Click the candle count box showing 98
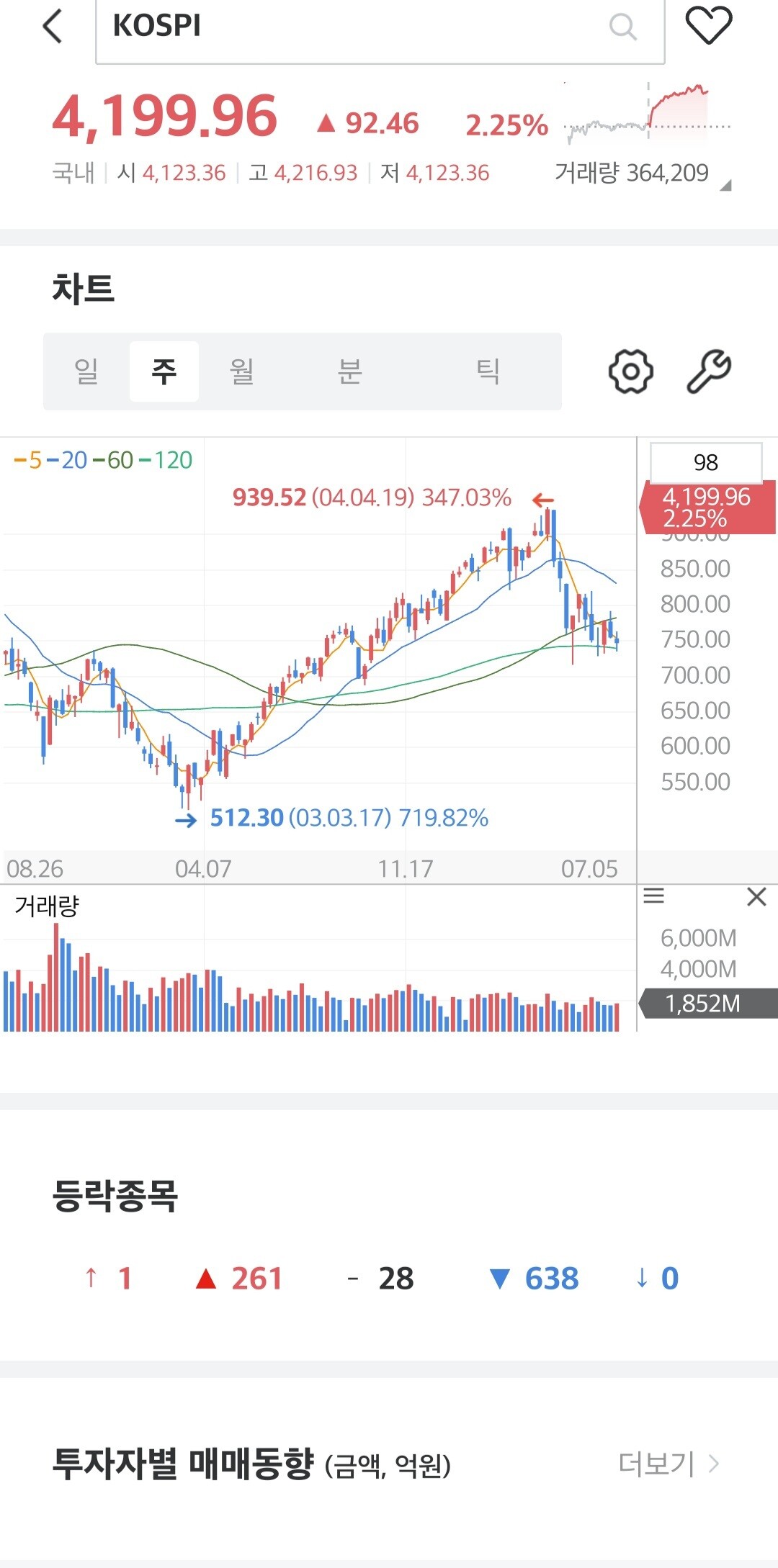778x1568 pixels. (x=705, y=462)
